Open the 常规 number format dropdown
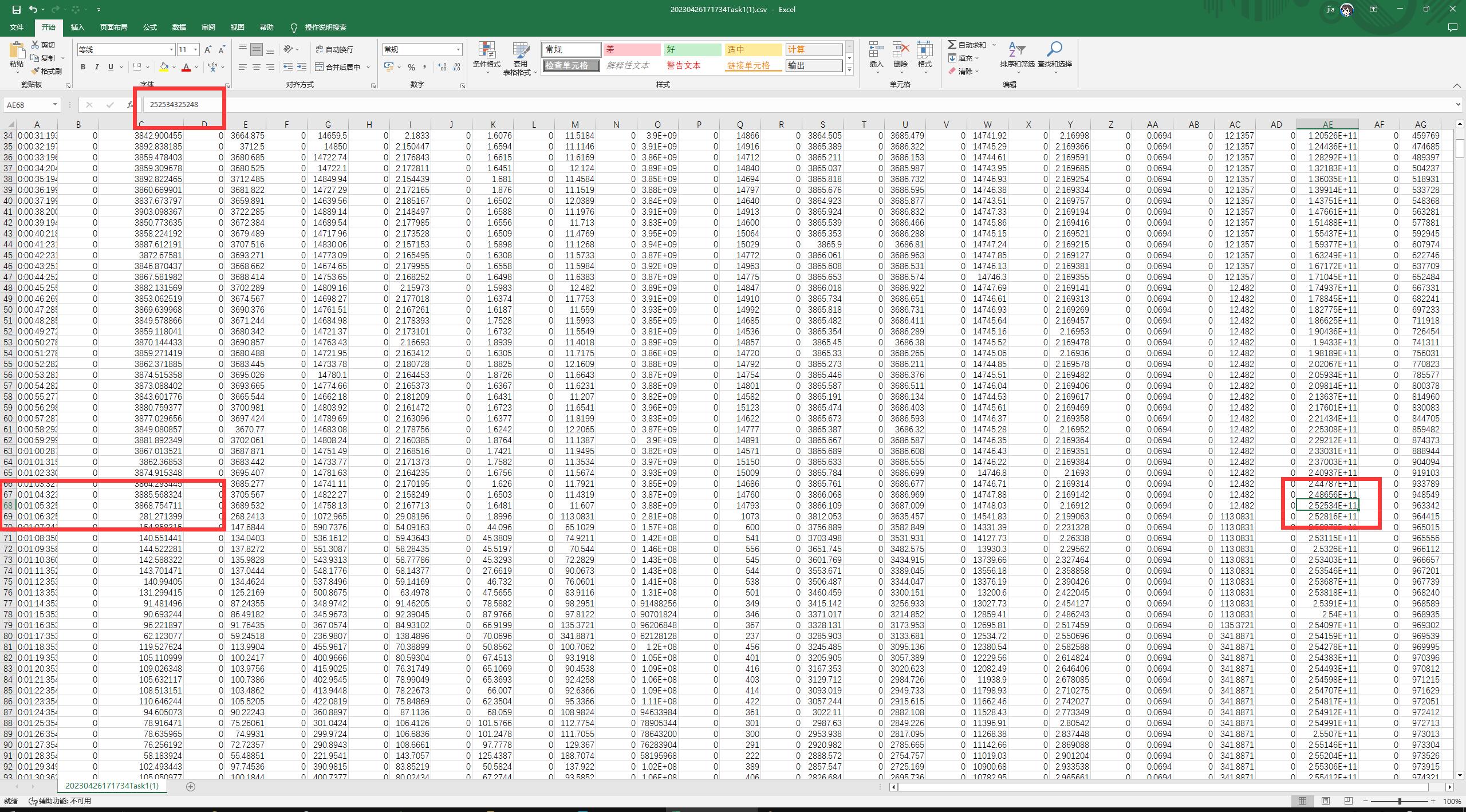 coord(458,50)
